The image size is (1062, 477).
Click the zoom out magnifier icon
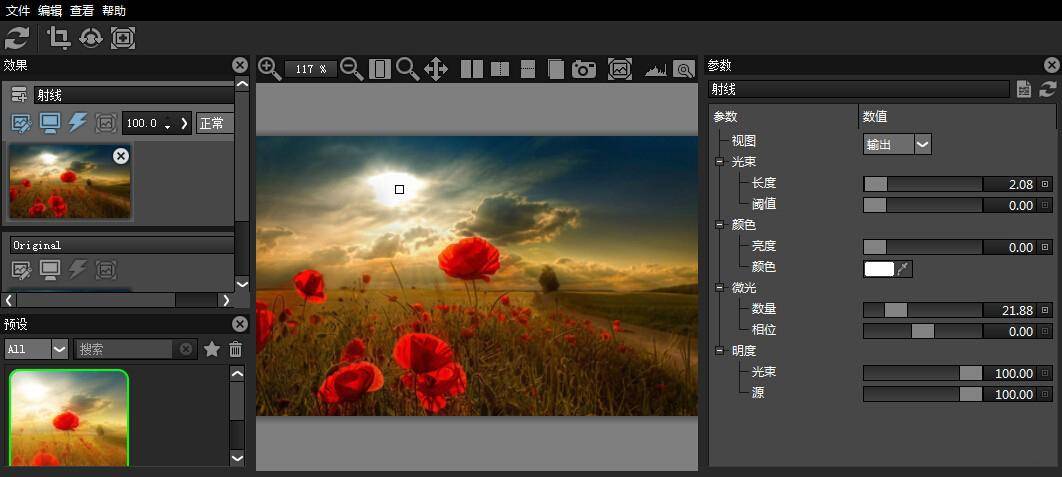tap(351, 69)
